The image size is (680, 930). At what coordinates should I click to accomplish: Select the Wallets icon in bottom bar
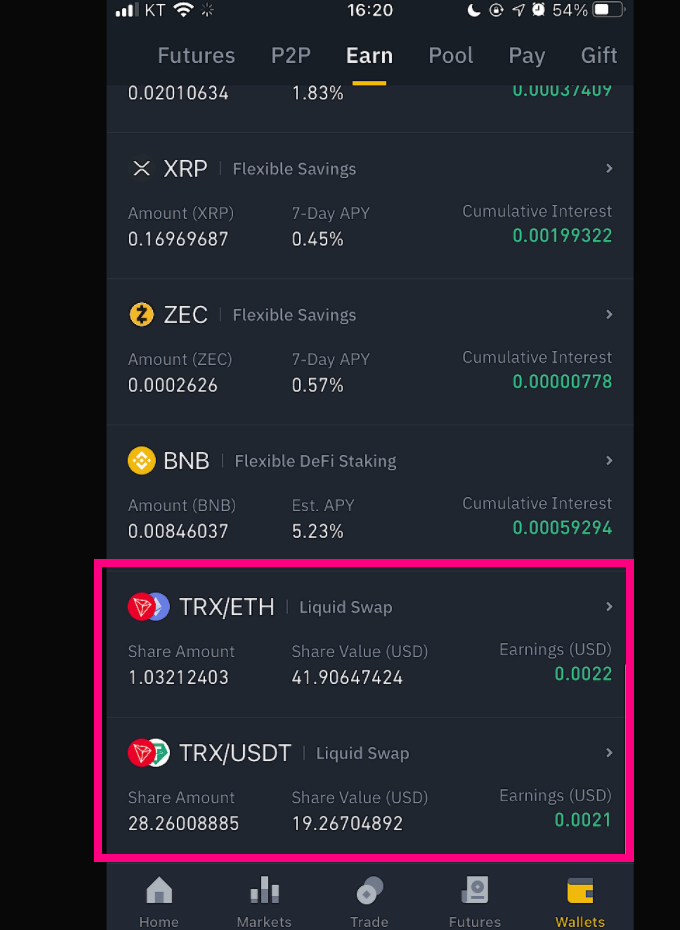[580, 890]
